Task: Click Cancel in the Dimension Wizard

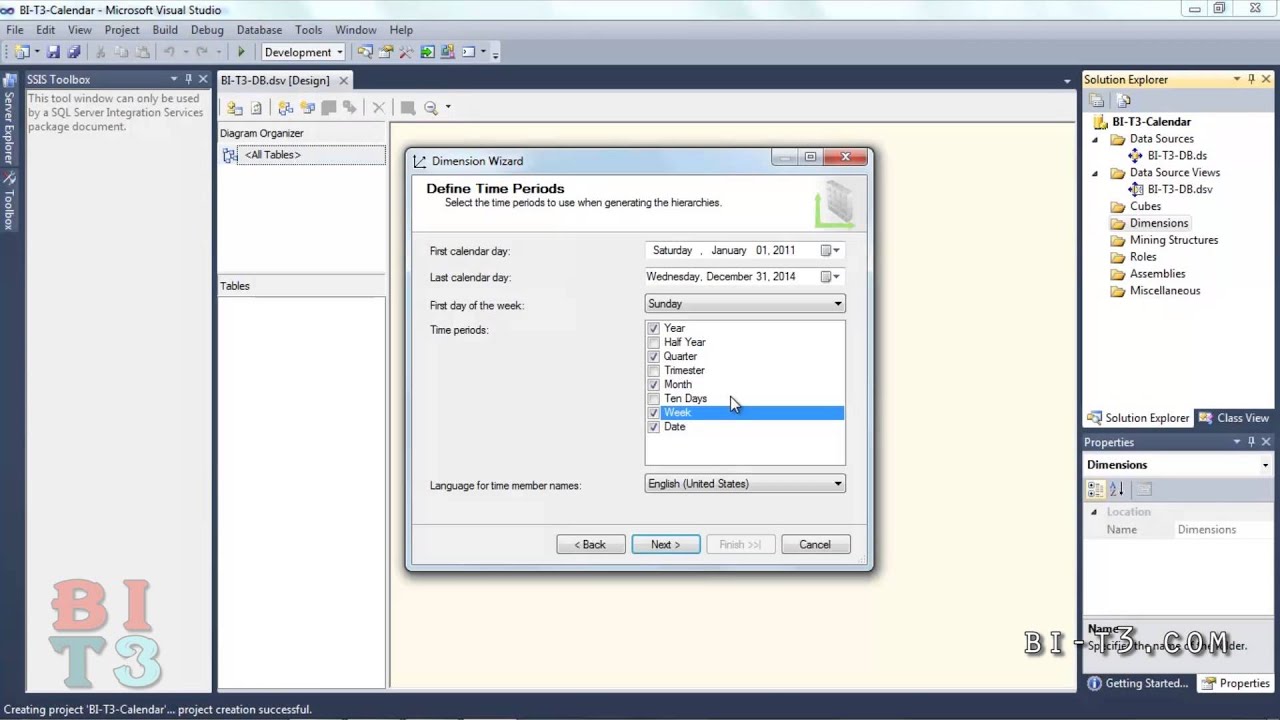Action: (x=815, y=545)
